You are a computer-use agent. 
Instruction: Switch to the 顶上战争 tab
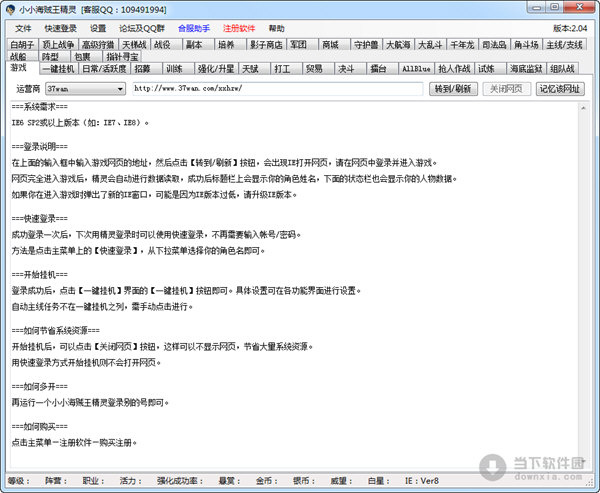[x=58, y=45]
